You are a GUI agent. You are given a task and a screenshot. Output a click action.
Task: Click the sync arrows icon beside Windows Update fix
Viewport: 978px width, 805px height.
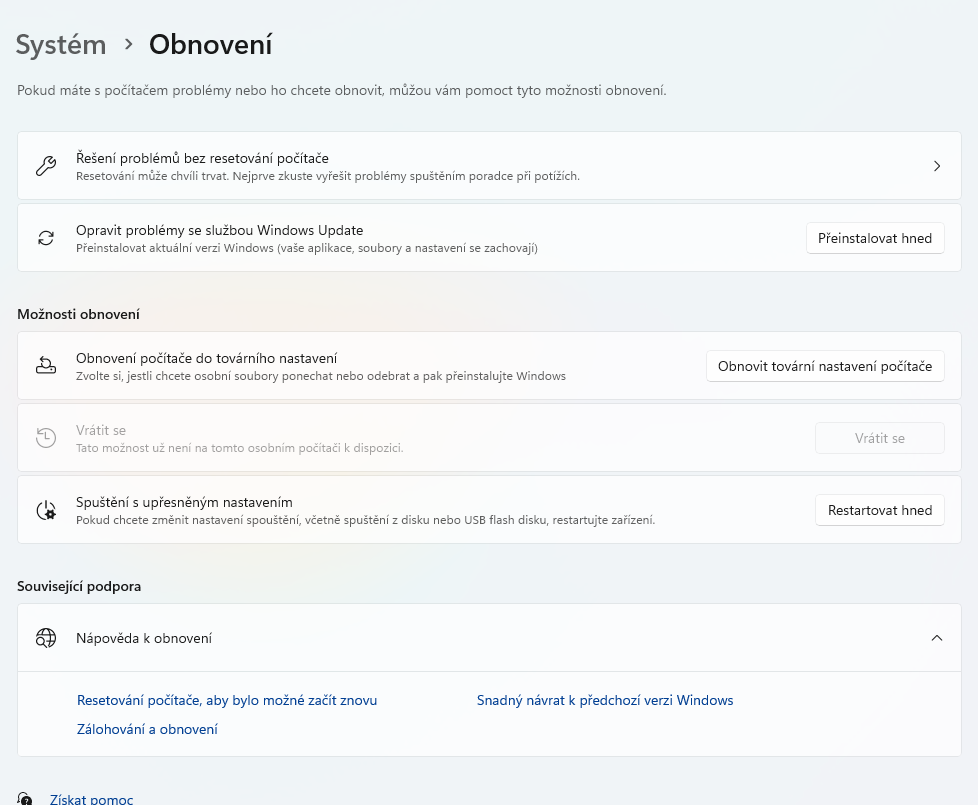point(46,238)
